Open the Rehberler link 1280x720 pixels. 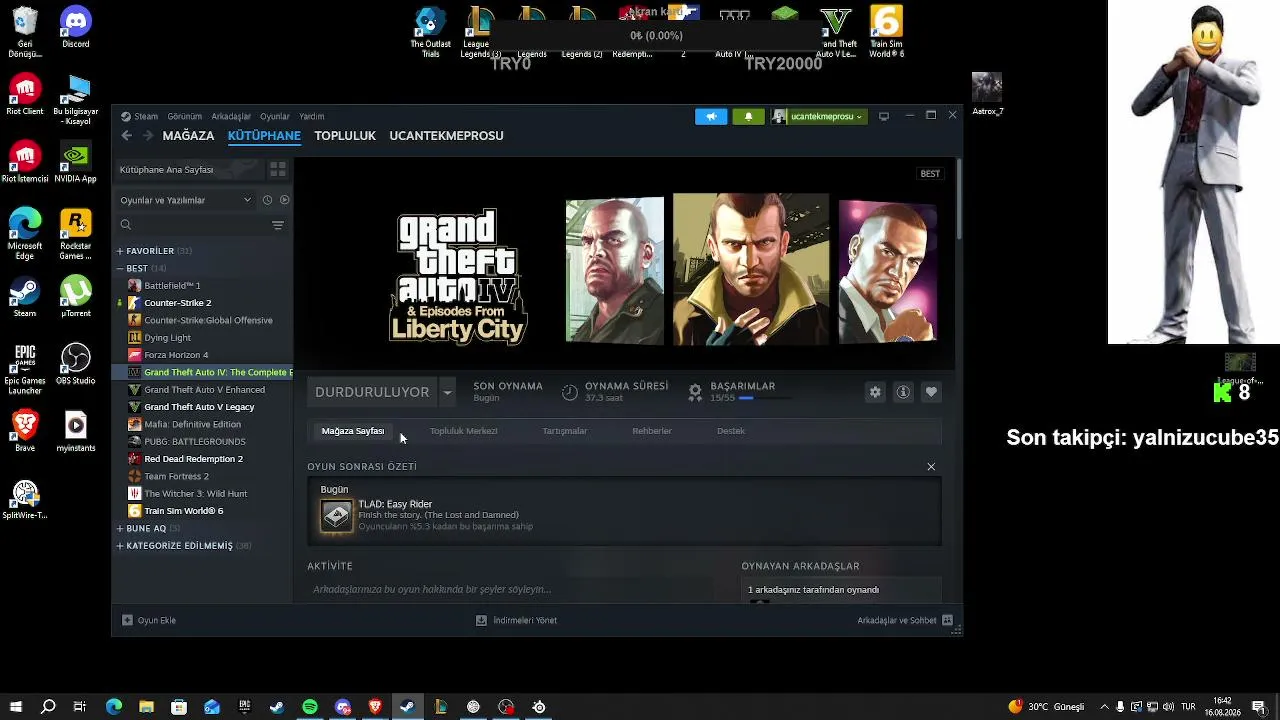click(x=652, y=431)
